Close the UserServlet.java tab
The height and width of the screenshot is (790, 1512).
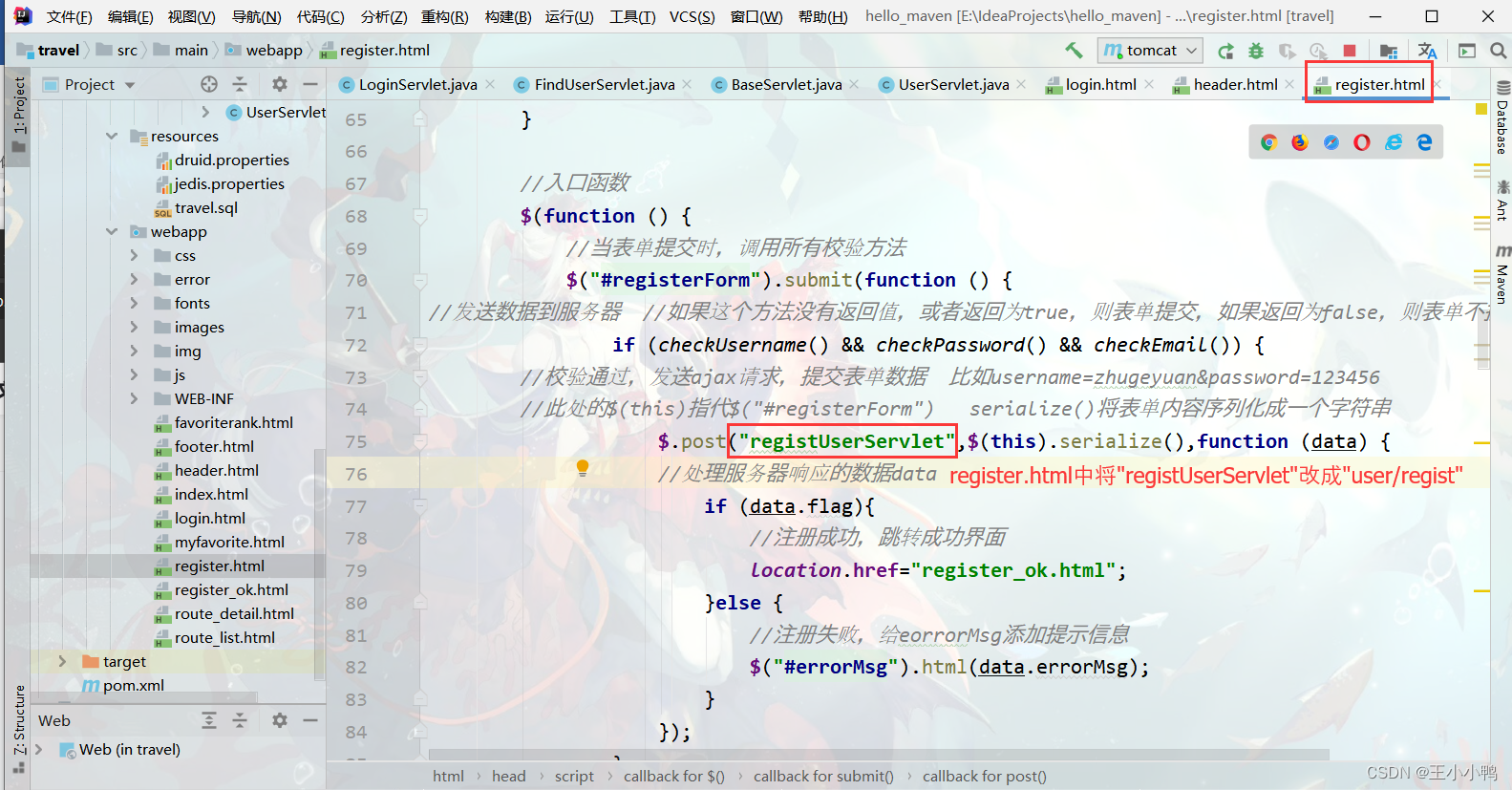(x=1021, y=85)
